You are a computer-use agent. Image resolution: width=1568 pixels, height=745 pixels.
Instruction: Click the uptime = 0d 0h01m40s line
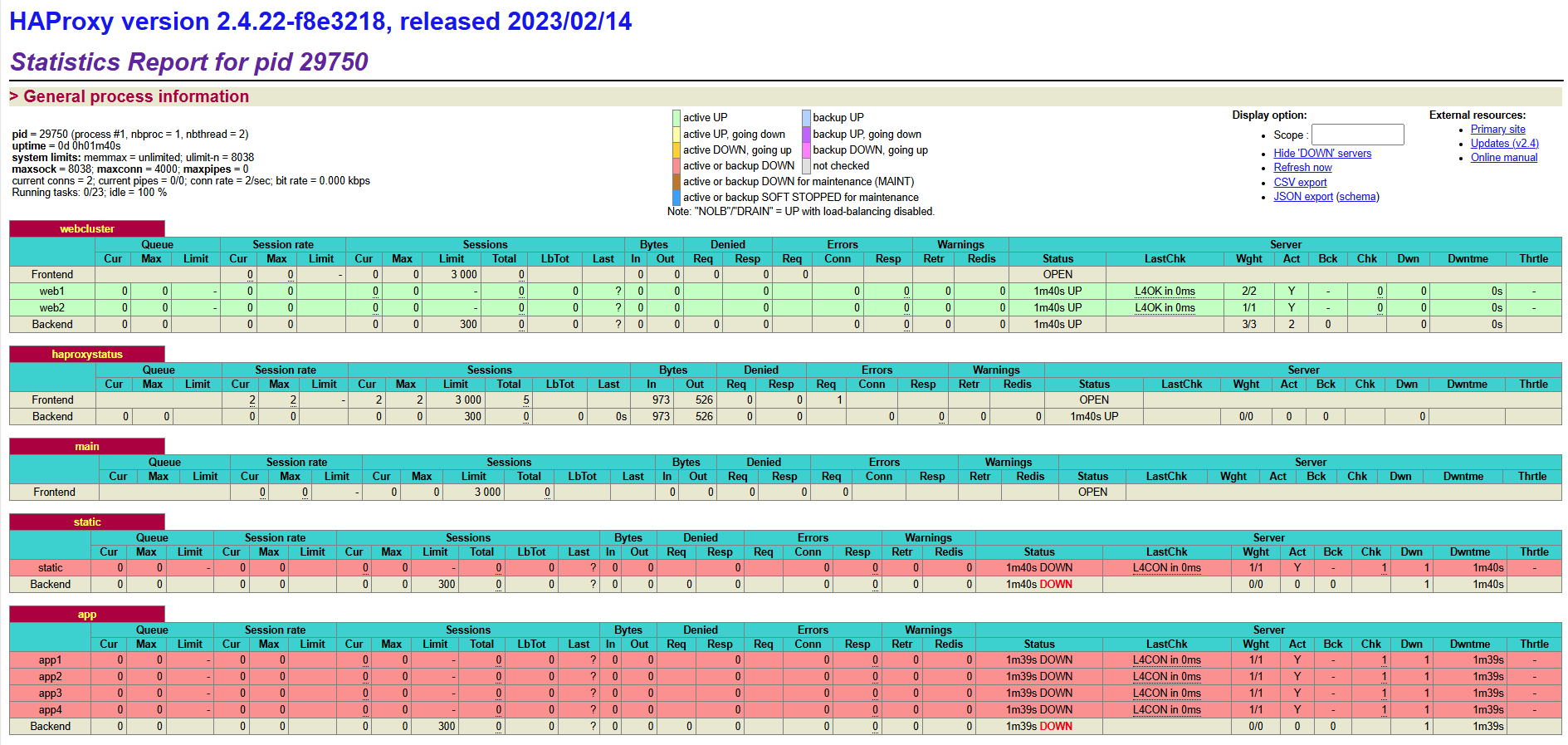point(66,145)
